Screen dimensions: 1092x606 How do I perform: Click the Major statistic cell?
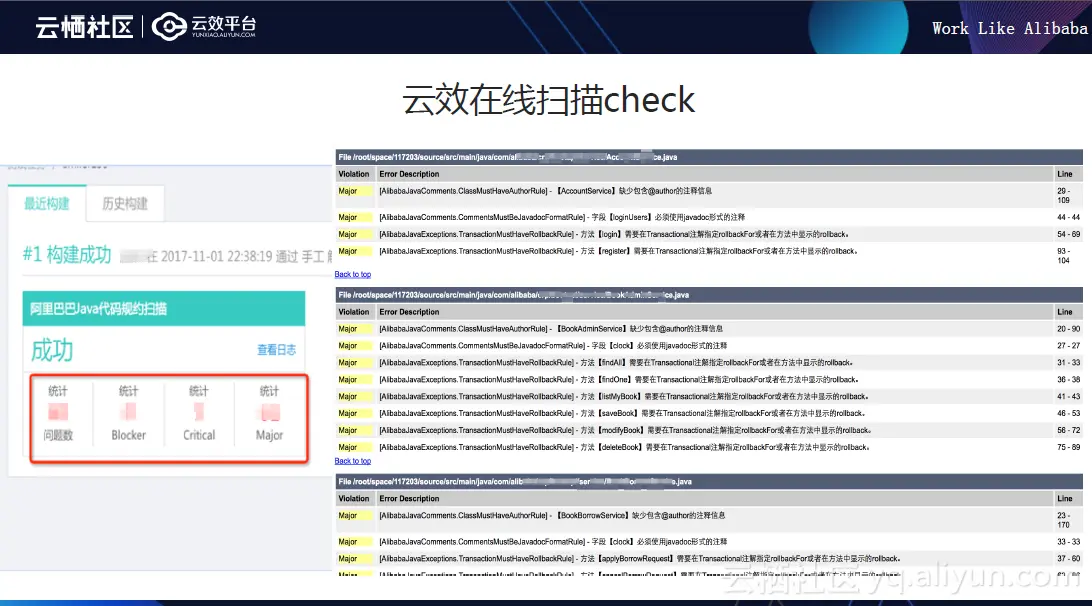point(270,413)
